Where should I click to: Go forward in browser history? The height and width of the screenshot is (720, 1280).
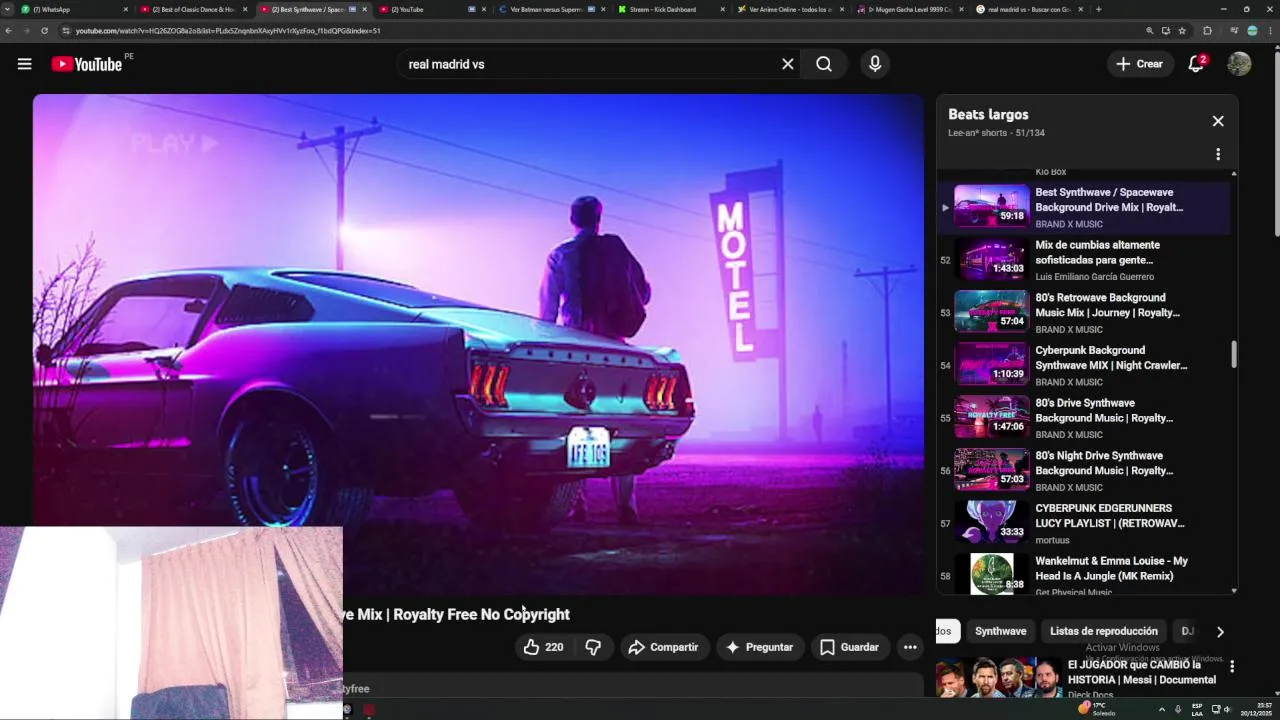(27, 31)
